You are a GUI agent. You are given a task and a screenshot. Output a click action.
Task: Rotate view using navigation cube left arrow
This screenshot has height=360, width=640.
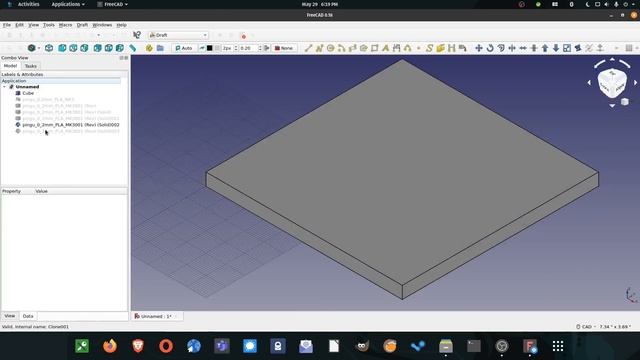coord(589,82)
